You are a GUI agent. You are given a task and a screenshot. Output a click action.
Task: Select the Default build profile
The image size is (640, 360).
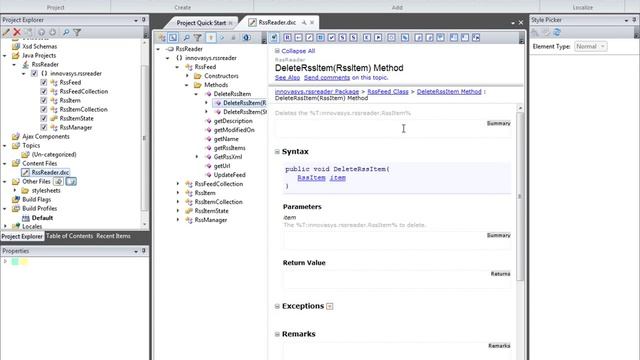[x=42, y=218]
